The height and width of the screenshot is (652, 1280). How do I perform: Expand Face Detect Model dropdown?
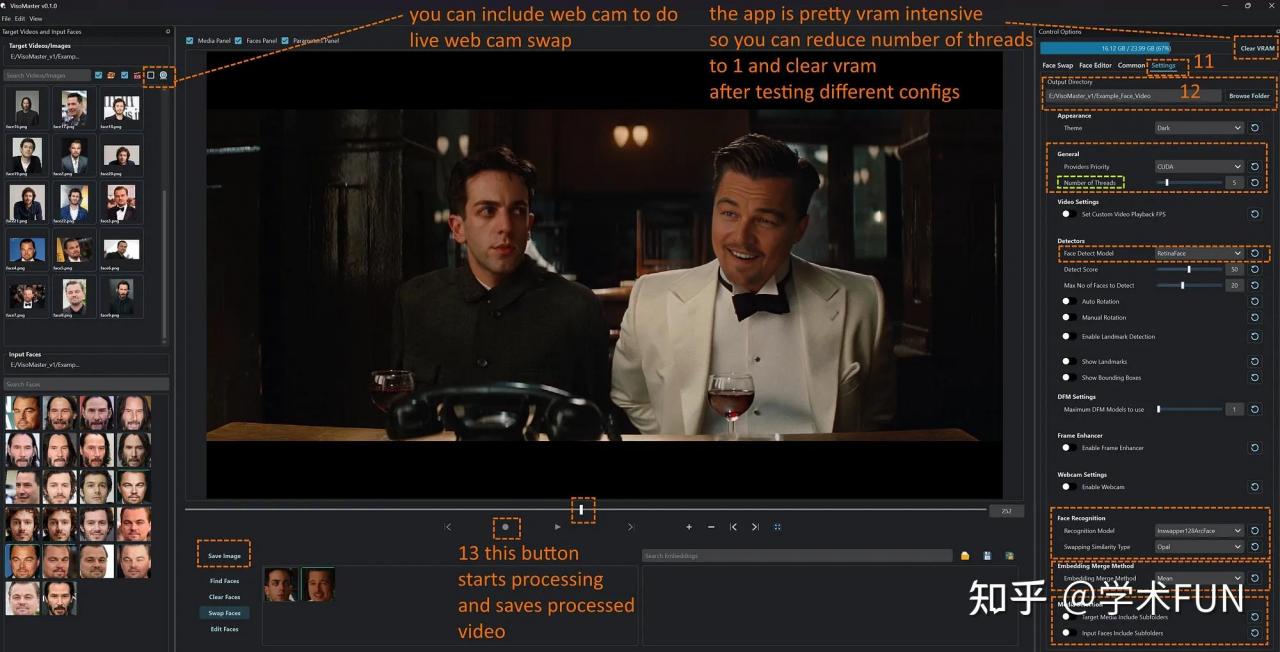click(x=1199, y=253)
